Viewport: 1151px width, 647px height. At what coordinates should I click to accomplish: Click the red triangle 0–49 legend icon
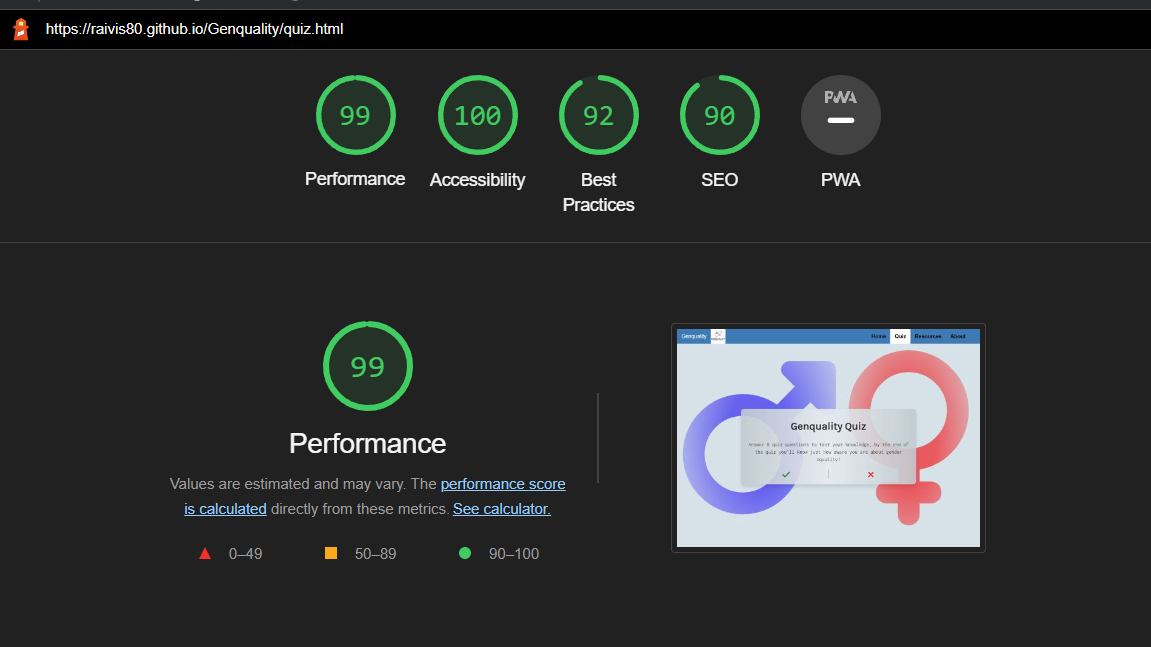click(x=205, y=554)
